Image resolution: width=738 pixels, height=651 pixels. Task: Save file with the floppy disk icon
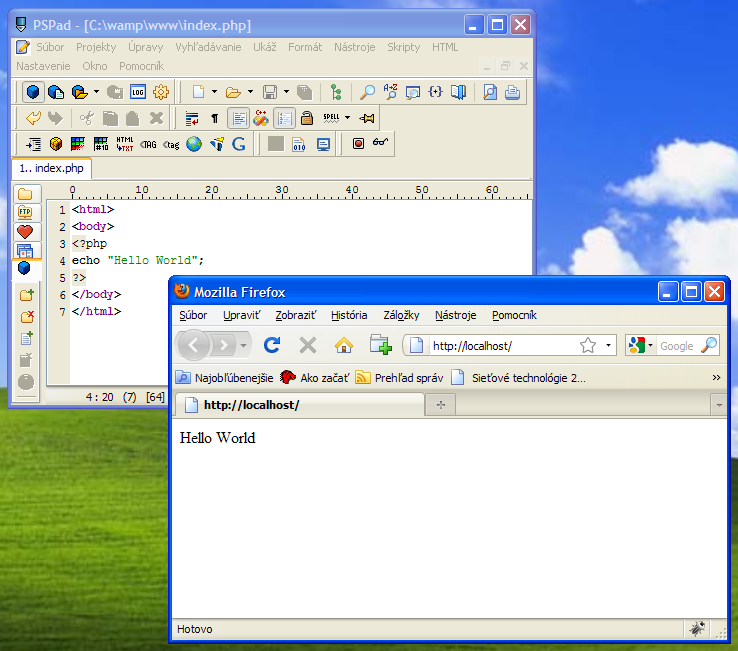[x=270, y=92]
